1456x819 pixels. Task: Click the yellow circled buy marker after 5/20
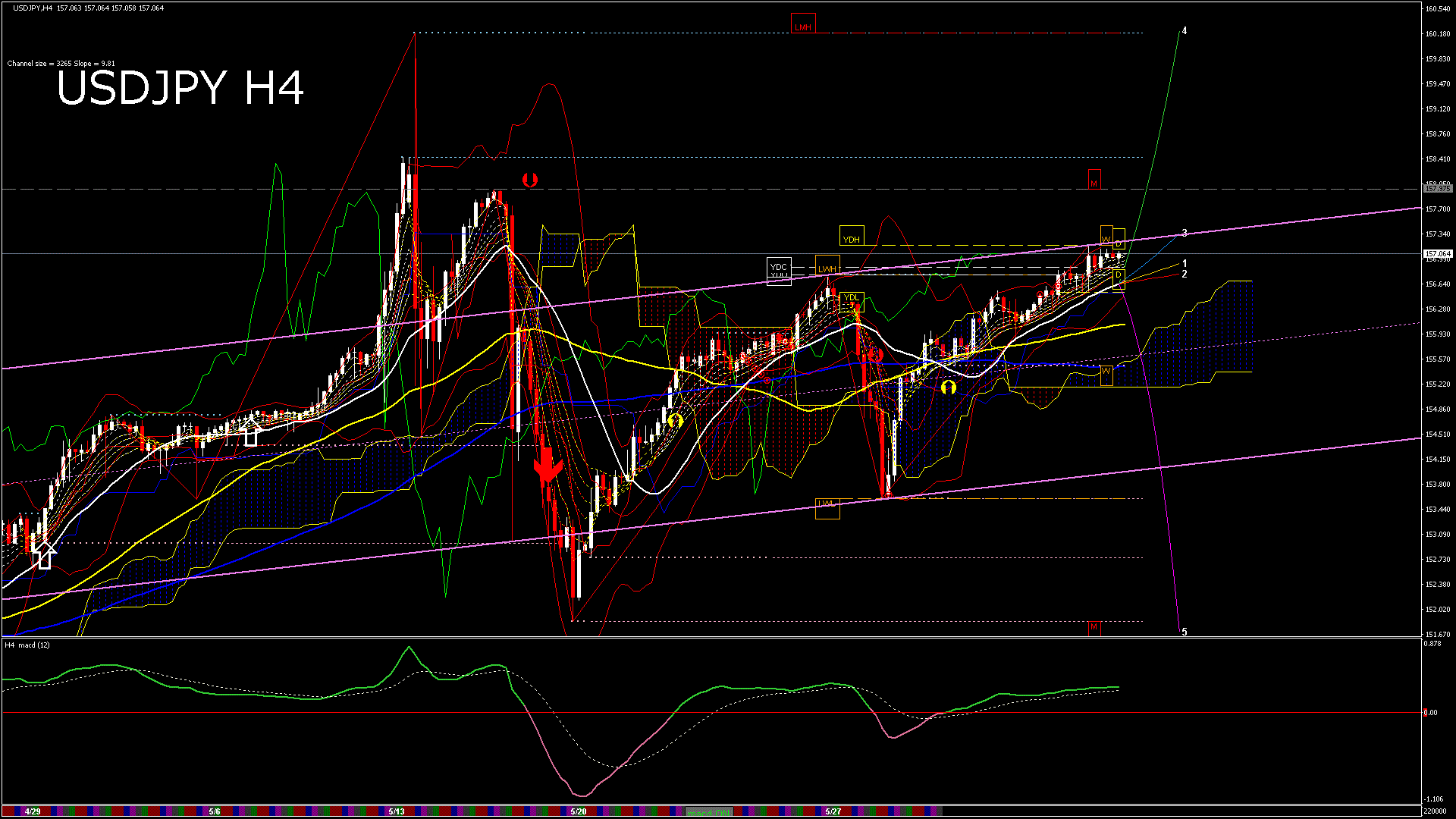[676, 420]
